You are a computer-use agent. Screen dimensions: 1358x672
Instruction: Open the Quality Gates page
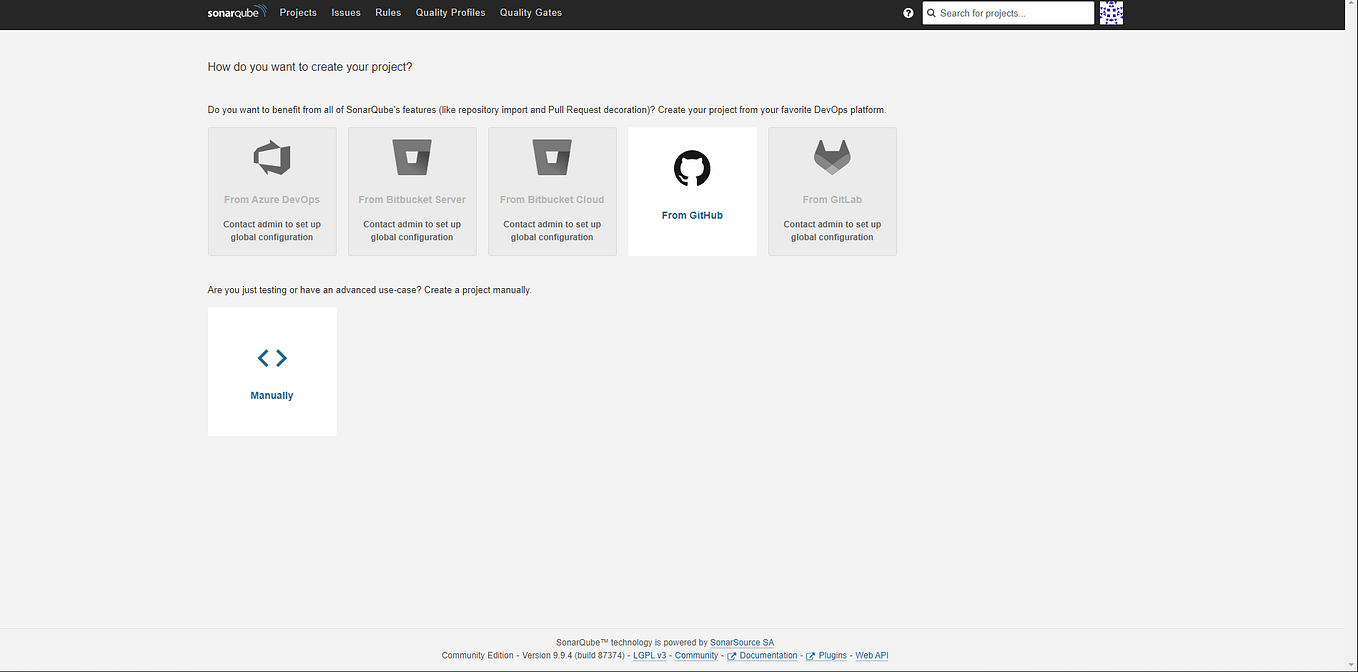(530, 12)
